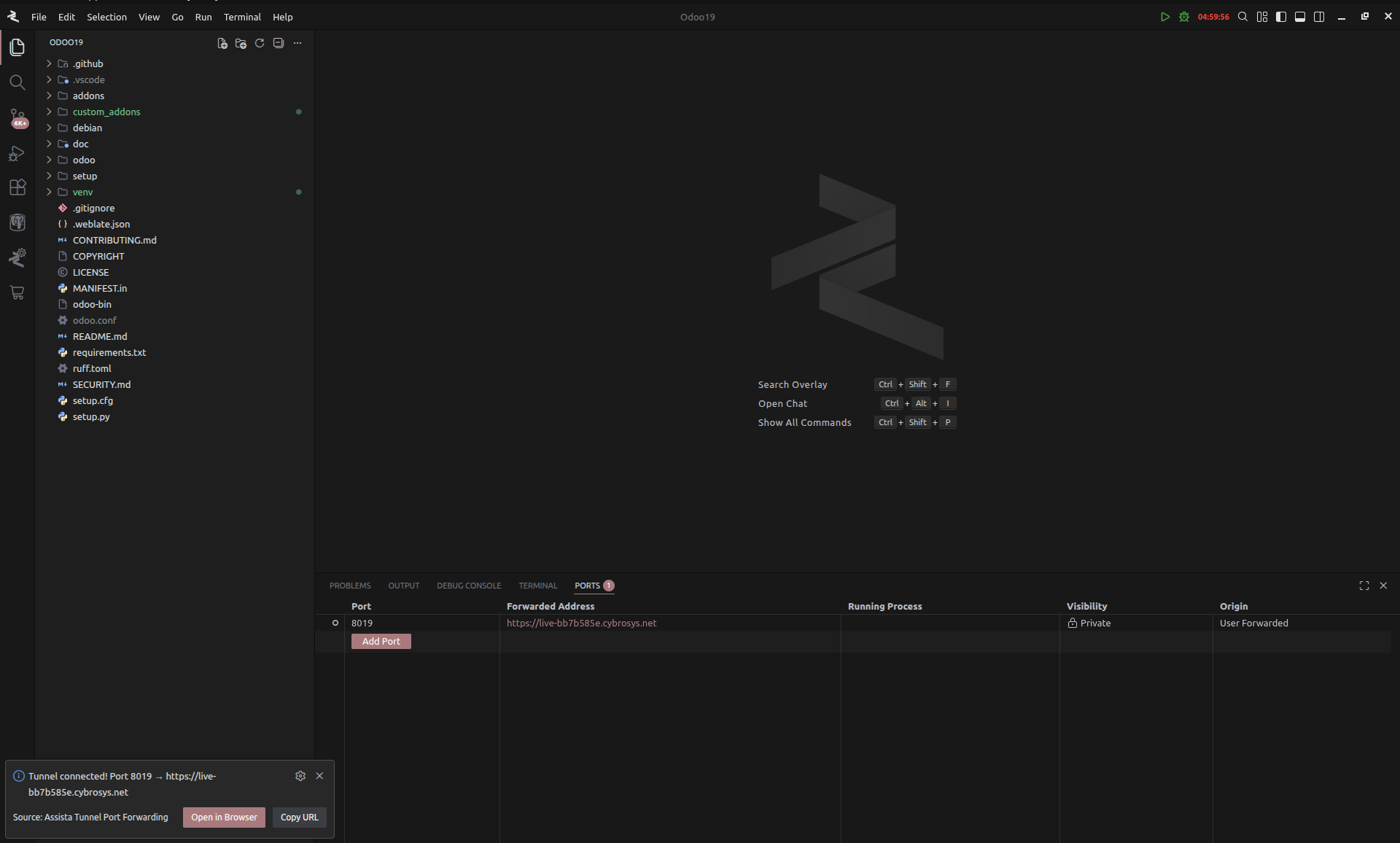Open notification settings gear icon
Image resolution: width=1400 pixels, height=843 pixels.
coord(300,776)
